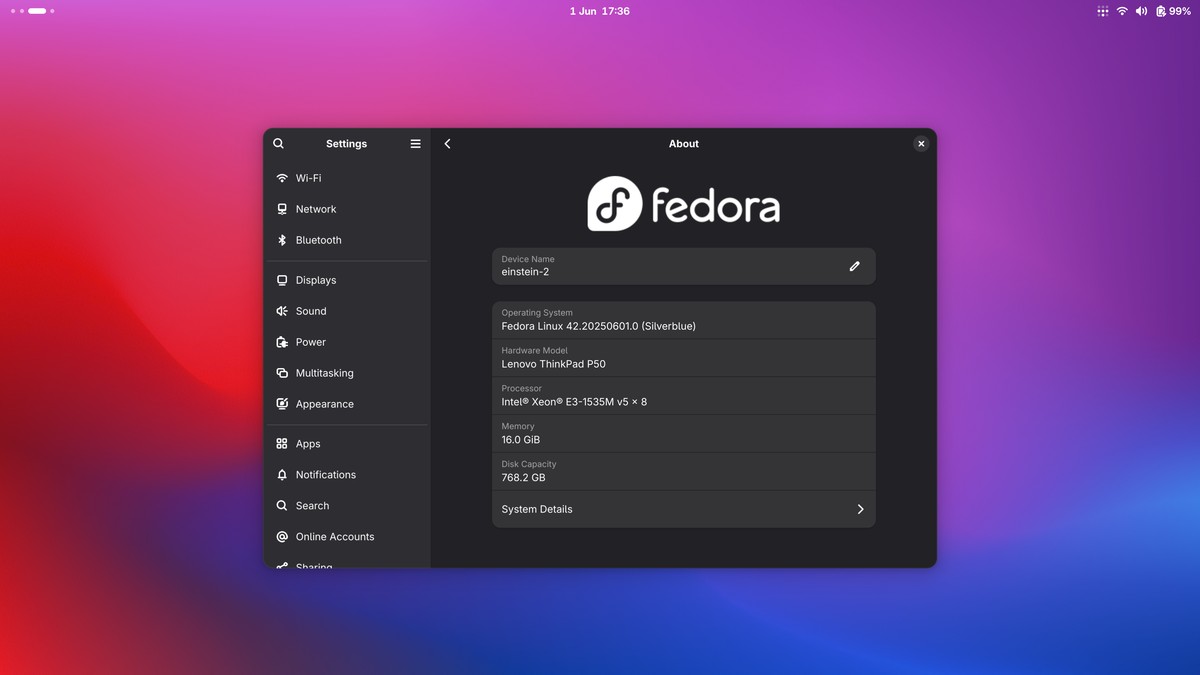Edit device name with pencil icon
Screen dimensions: 1200x675
pyautogui.click(x=854, y=266)
